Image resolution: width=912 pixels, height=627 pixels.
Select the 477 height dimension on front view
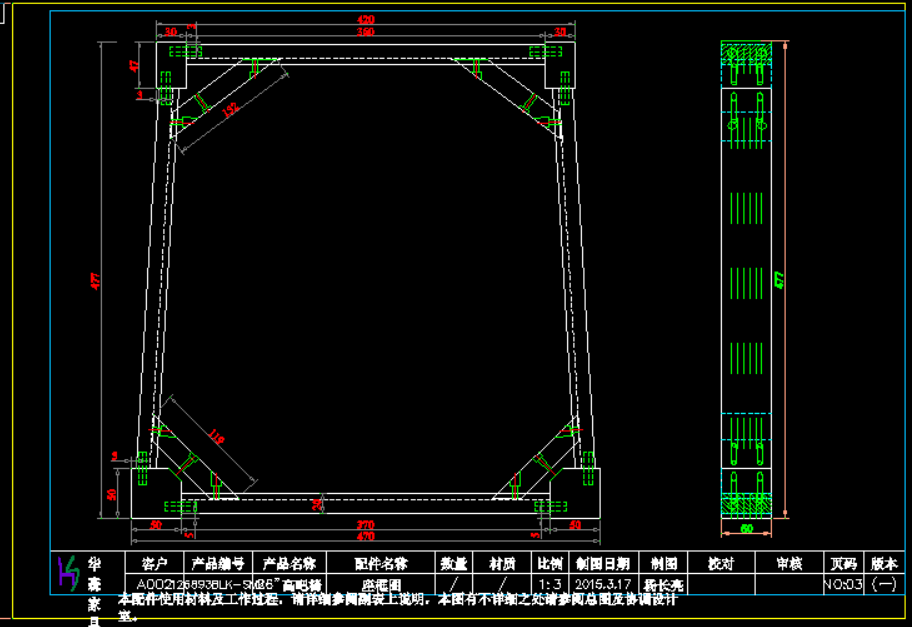(96, 282)
